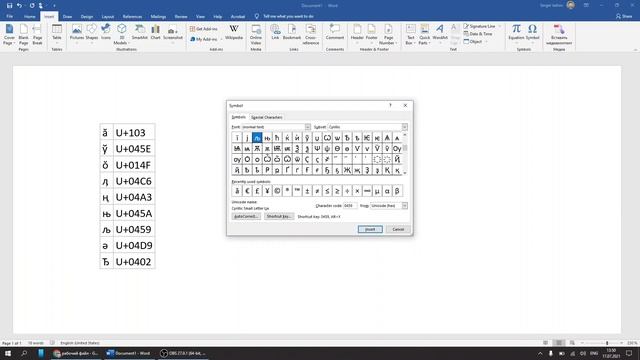Undo the last action
The height and width of the screenshot is (360, 640).
click(x=19, y=5)
